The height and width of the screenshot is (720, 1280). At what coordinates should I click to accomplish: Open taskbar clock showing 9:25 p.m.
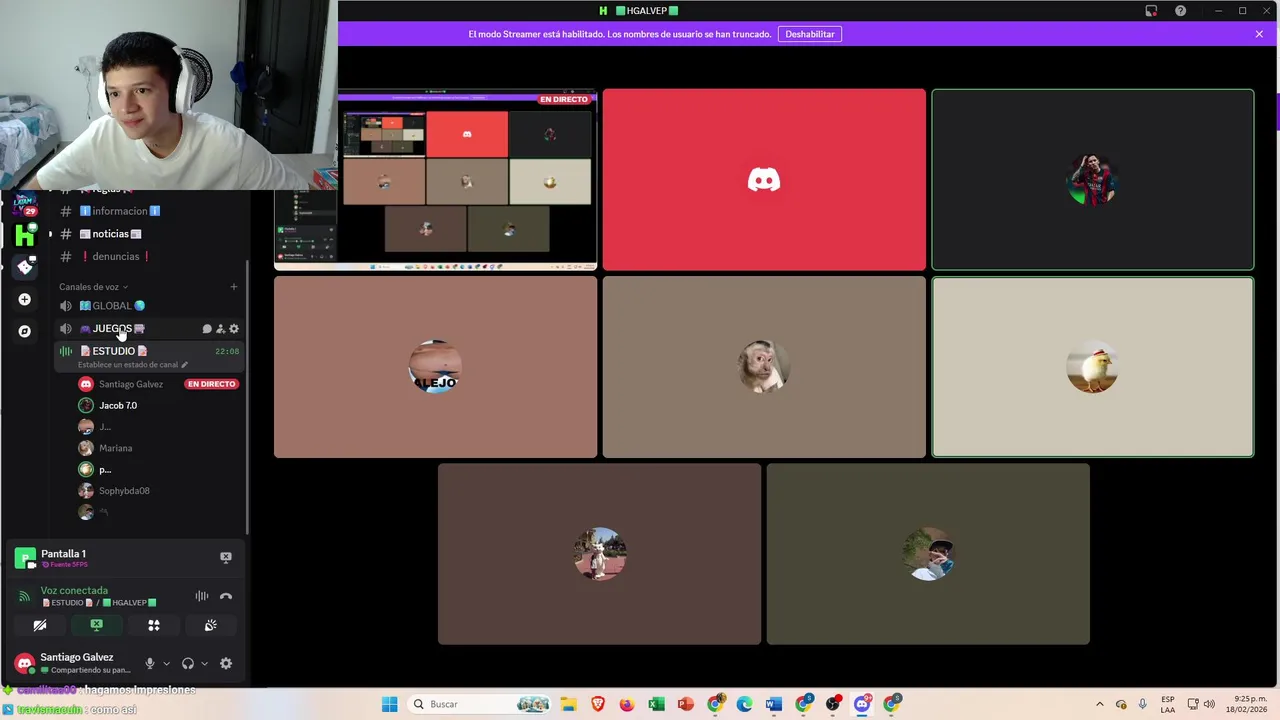click(1248, 704)
